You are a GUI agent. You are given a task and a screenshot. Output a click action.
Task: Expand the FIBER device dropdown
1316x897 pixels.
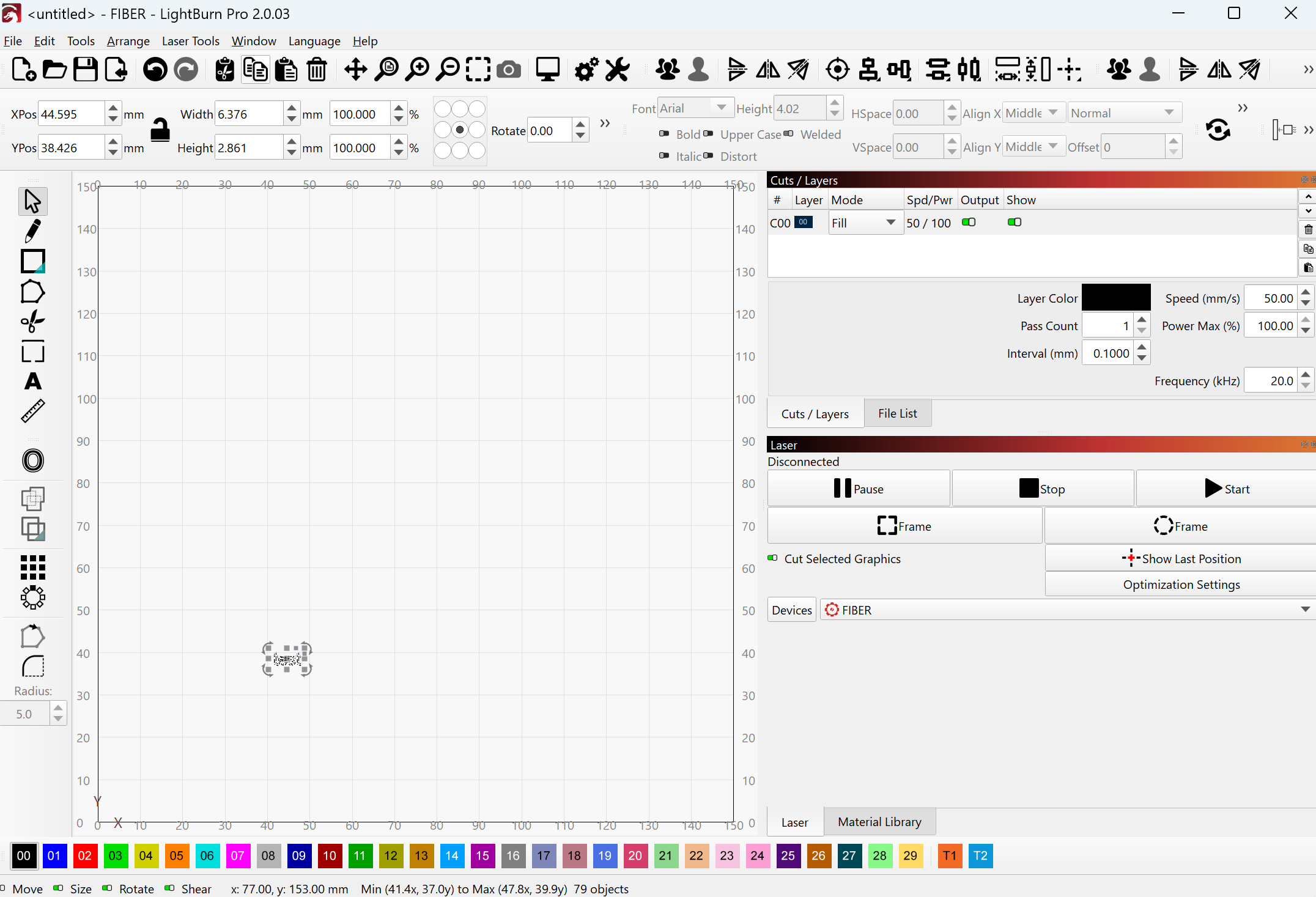tap(1305, 610)
